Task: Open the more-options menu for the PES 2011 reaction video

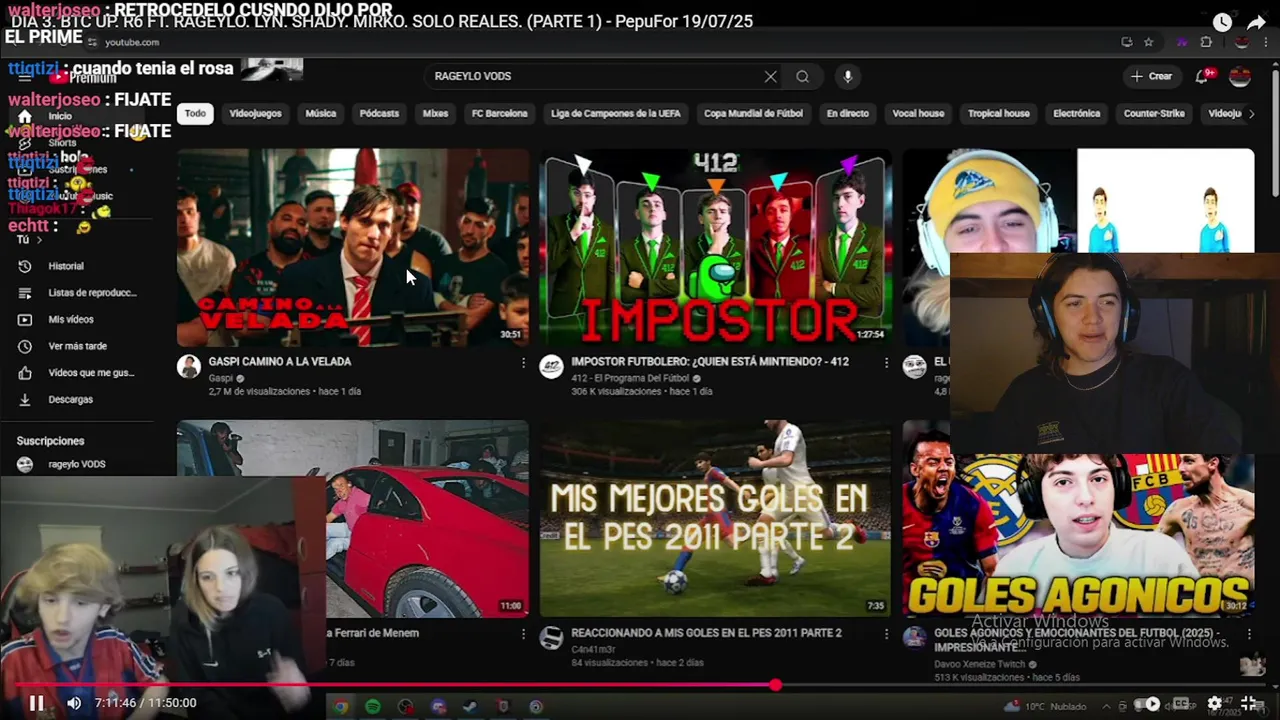Action: click(885, 634)
